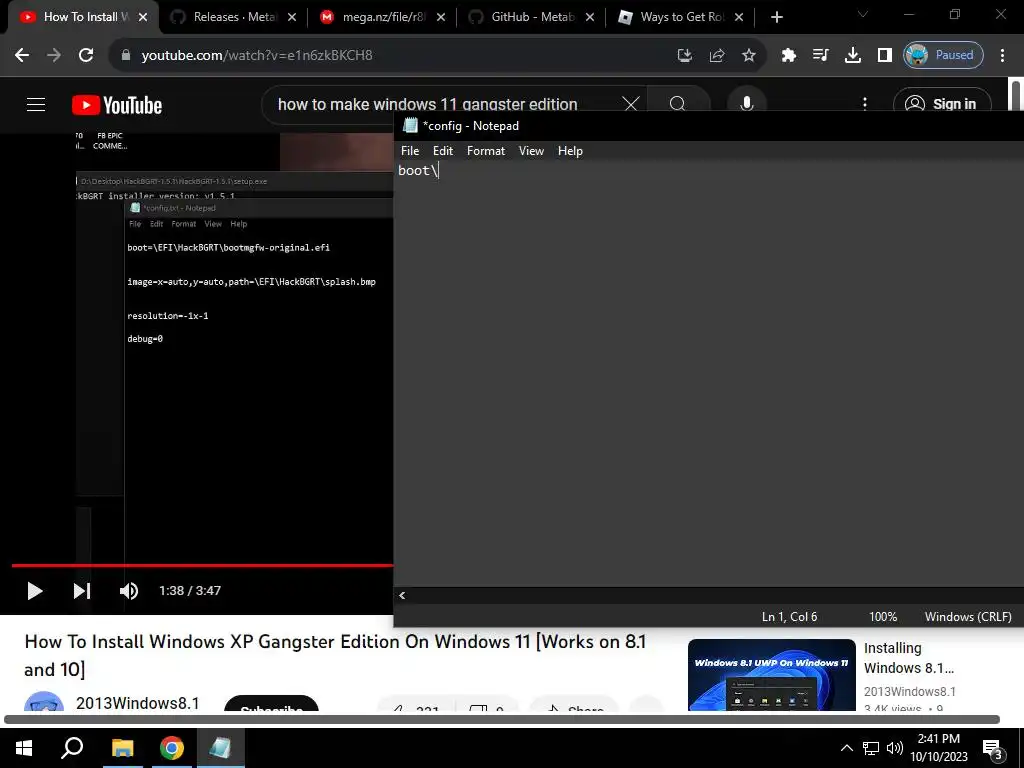Open taskbar search magnifier

tap(72, 748)
